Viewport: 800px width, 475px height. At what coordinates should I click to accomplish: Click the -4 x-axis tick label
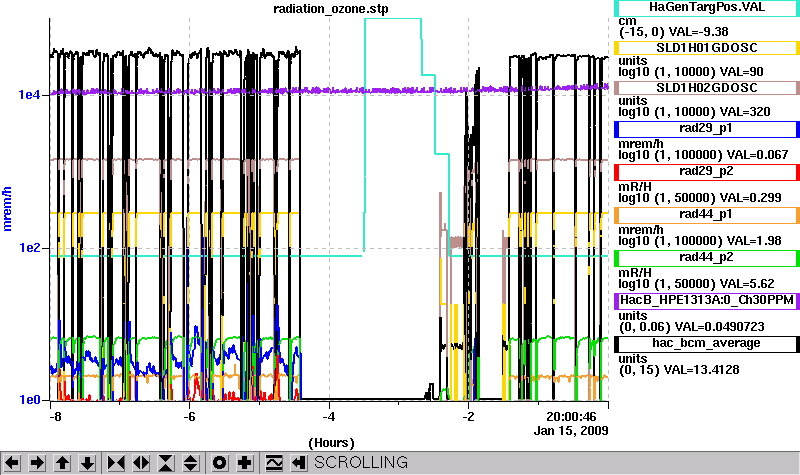point(329,417)
